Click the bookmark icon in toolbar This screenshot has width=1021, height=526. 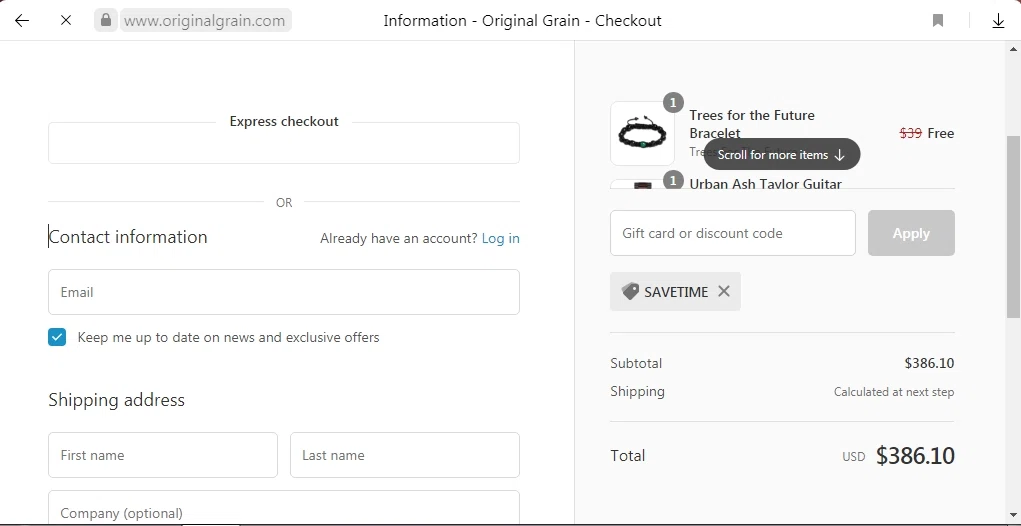(x=938, y=20)
